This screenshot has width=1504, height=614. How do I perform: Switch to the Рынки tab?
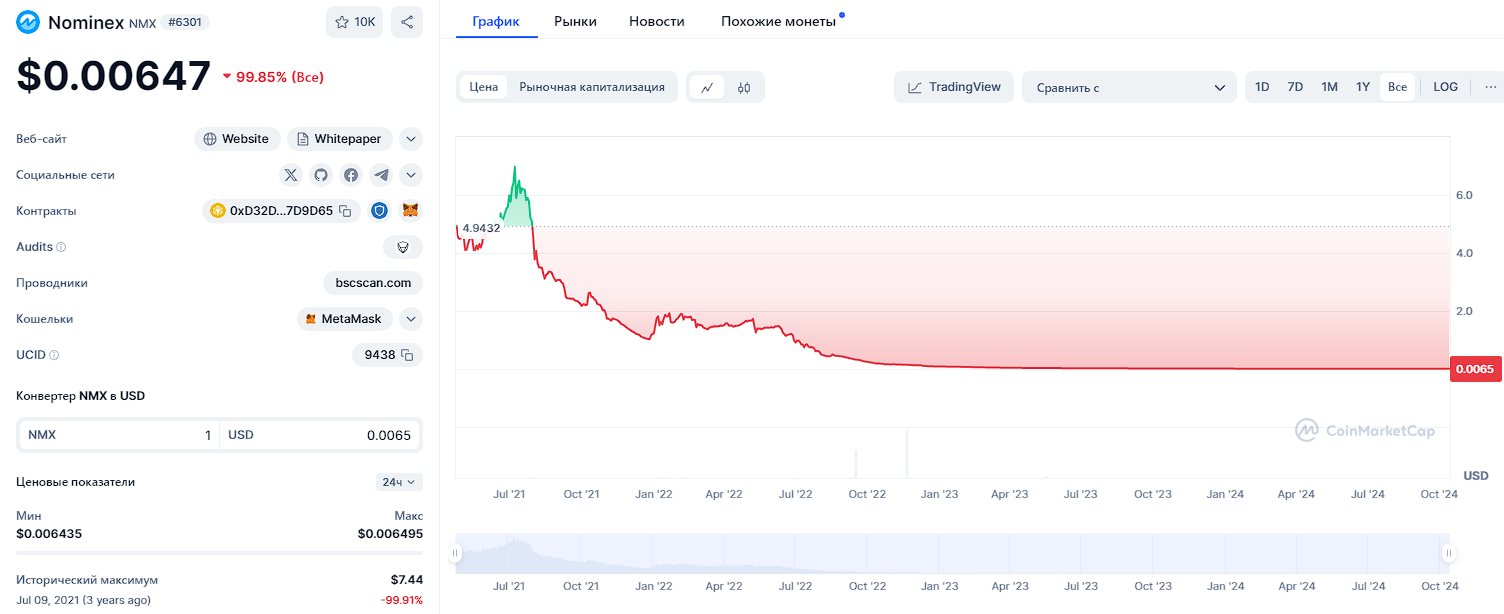pyautogui.click(x=575, y=21)
